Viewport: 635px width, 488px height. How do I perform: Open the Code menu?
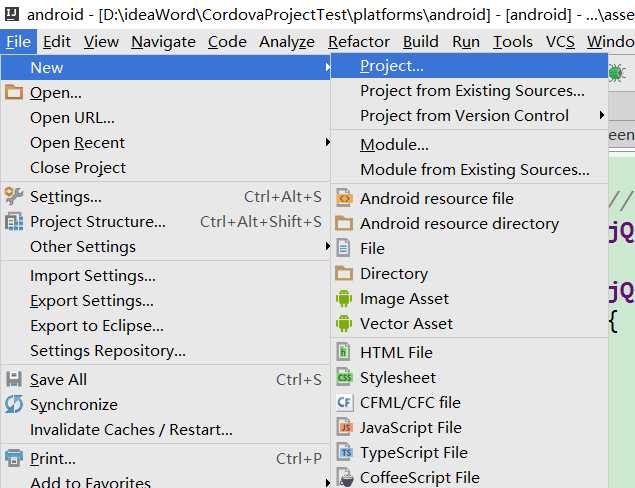[227, 42]
